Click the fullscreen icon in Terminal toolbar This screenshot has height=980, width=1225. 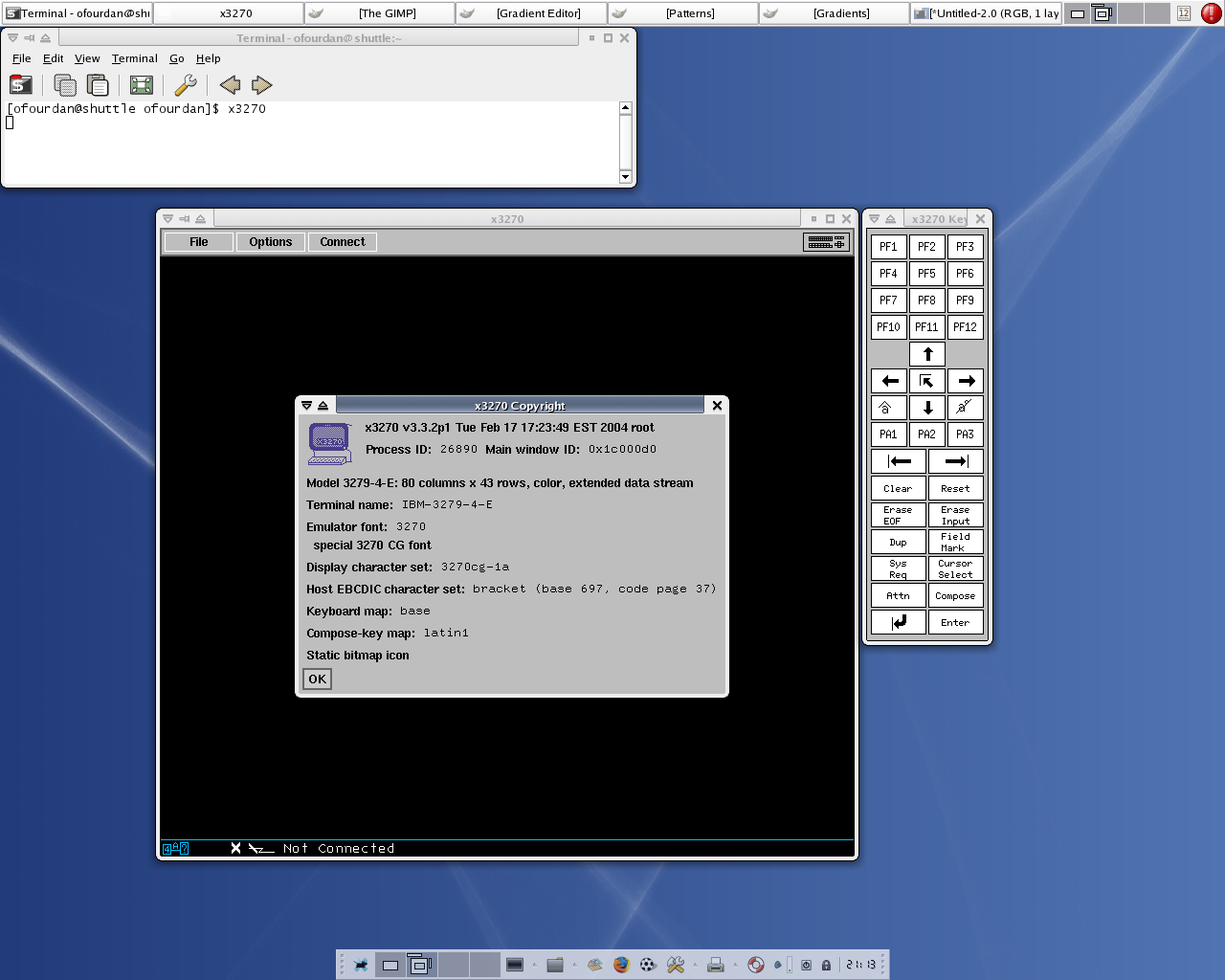(x=142, y=85)
